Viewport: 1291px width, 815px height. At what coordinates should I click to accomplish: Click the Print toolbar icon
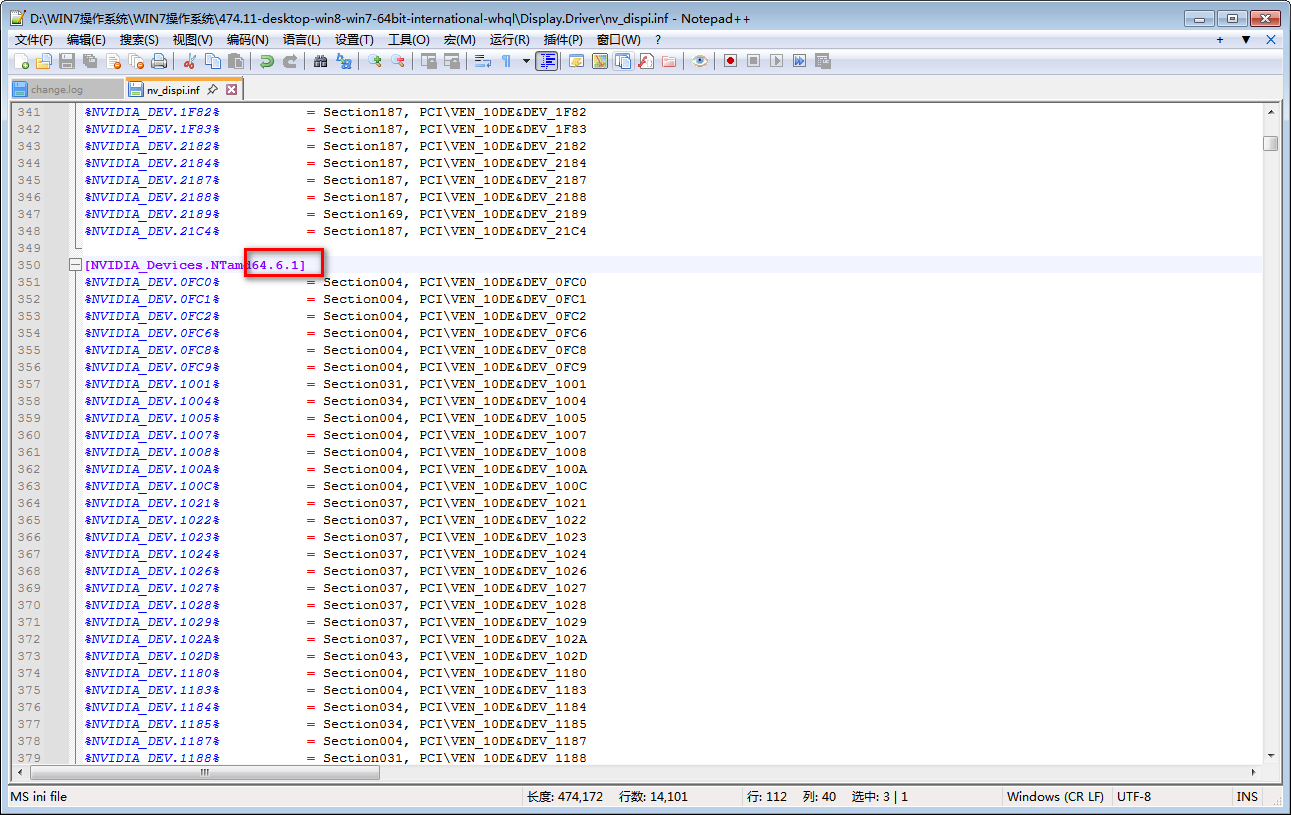tap(159, 61)
